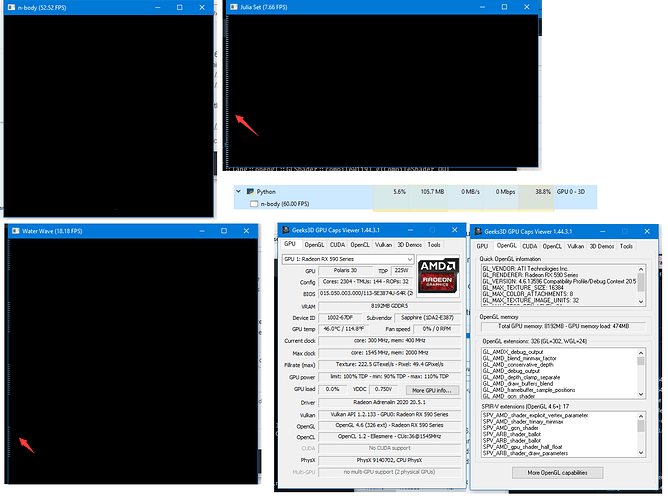Screen dimensions: 668x500
Task: Select GL_AMDX_debug_output extension
Action: (x=513, y=352)
